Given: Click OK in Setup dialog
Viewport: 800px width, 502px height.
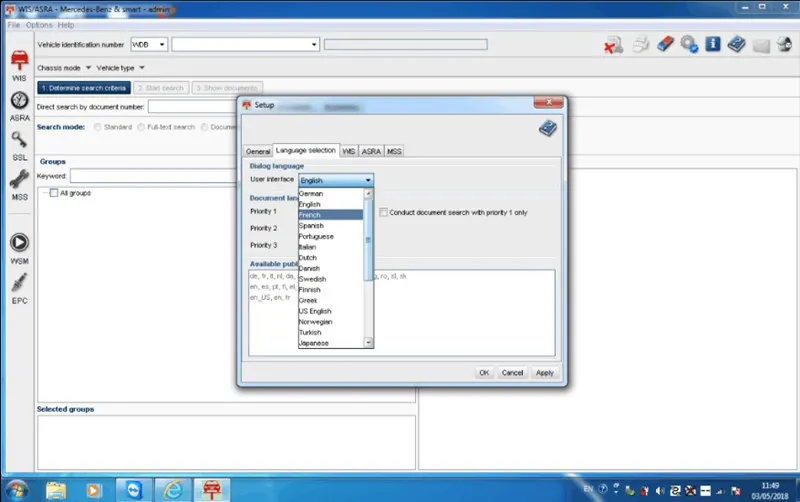Looking at the screenshot, I should coord(484,373).
